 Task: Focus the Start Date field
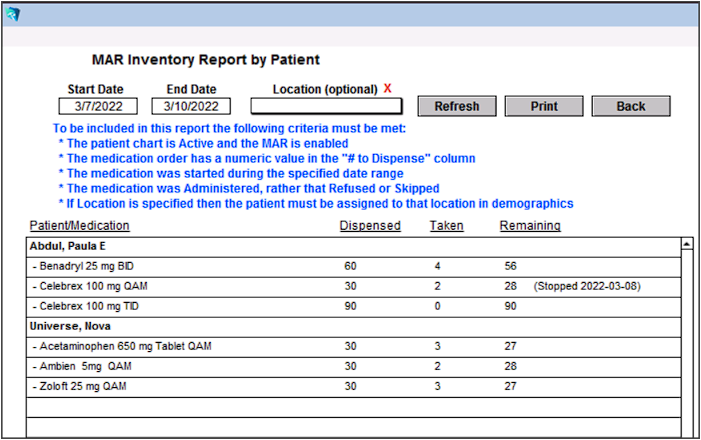point(98,106)
